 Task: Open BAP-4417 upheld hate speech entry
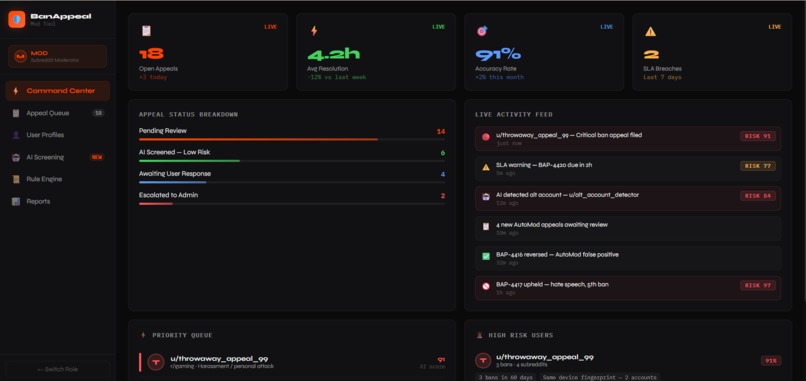click(628, 288)
